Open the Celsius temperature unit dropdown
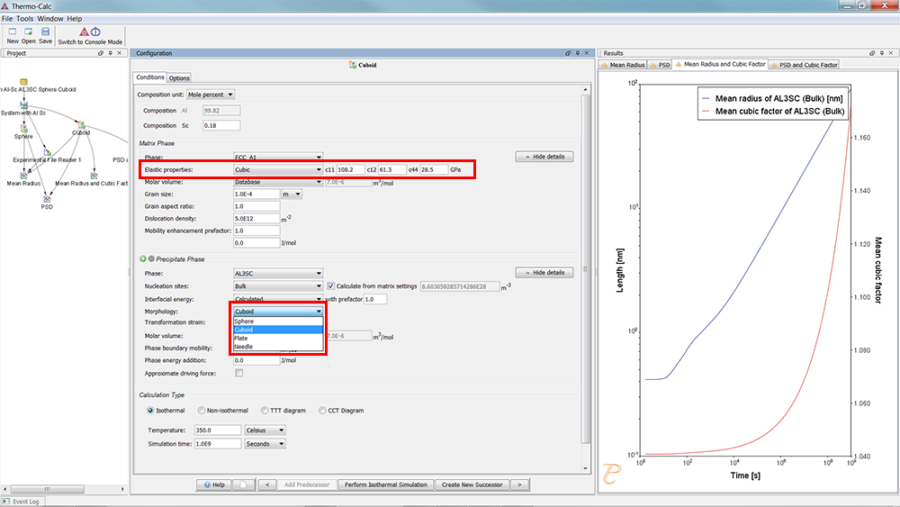Screen dimensions: 900x507 pyautogui.click(x=265, y=430)
